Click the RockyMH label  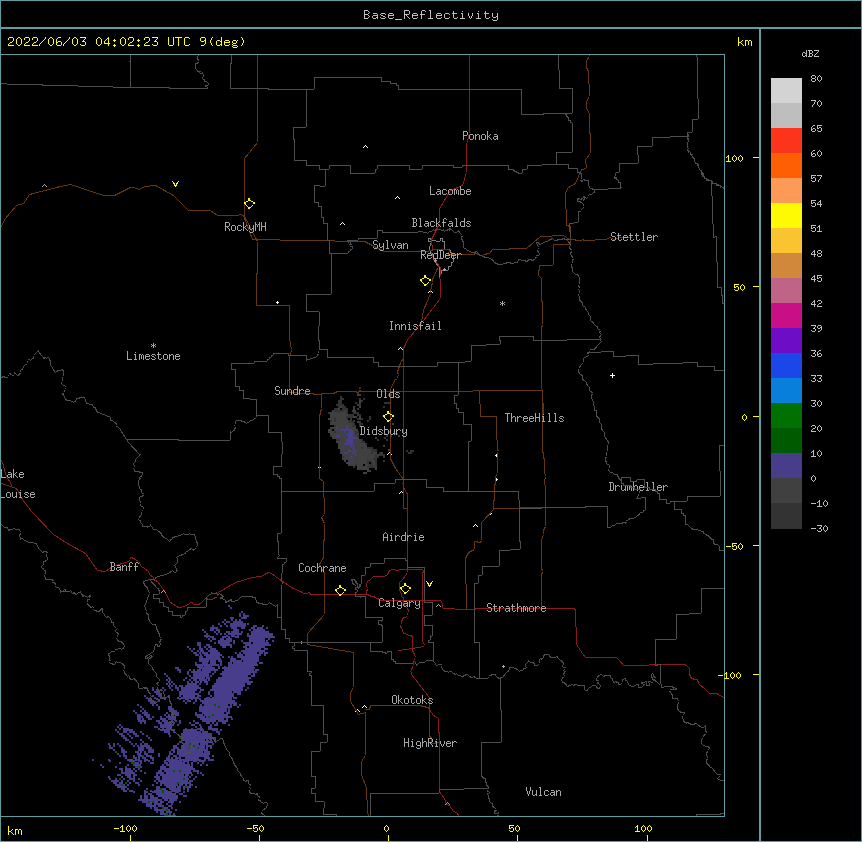point(245,227)
